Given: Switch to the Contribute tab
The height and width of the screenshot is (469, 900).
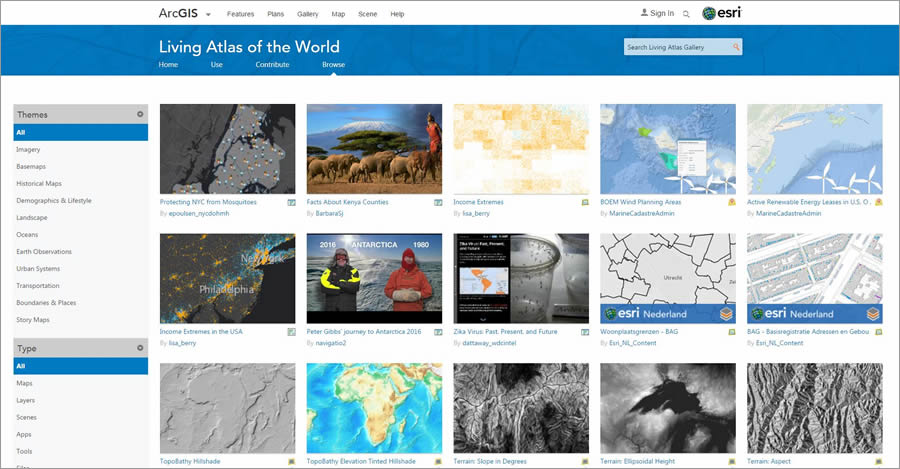Looking at the screenshot, I should tap(272, 64).
